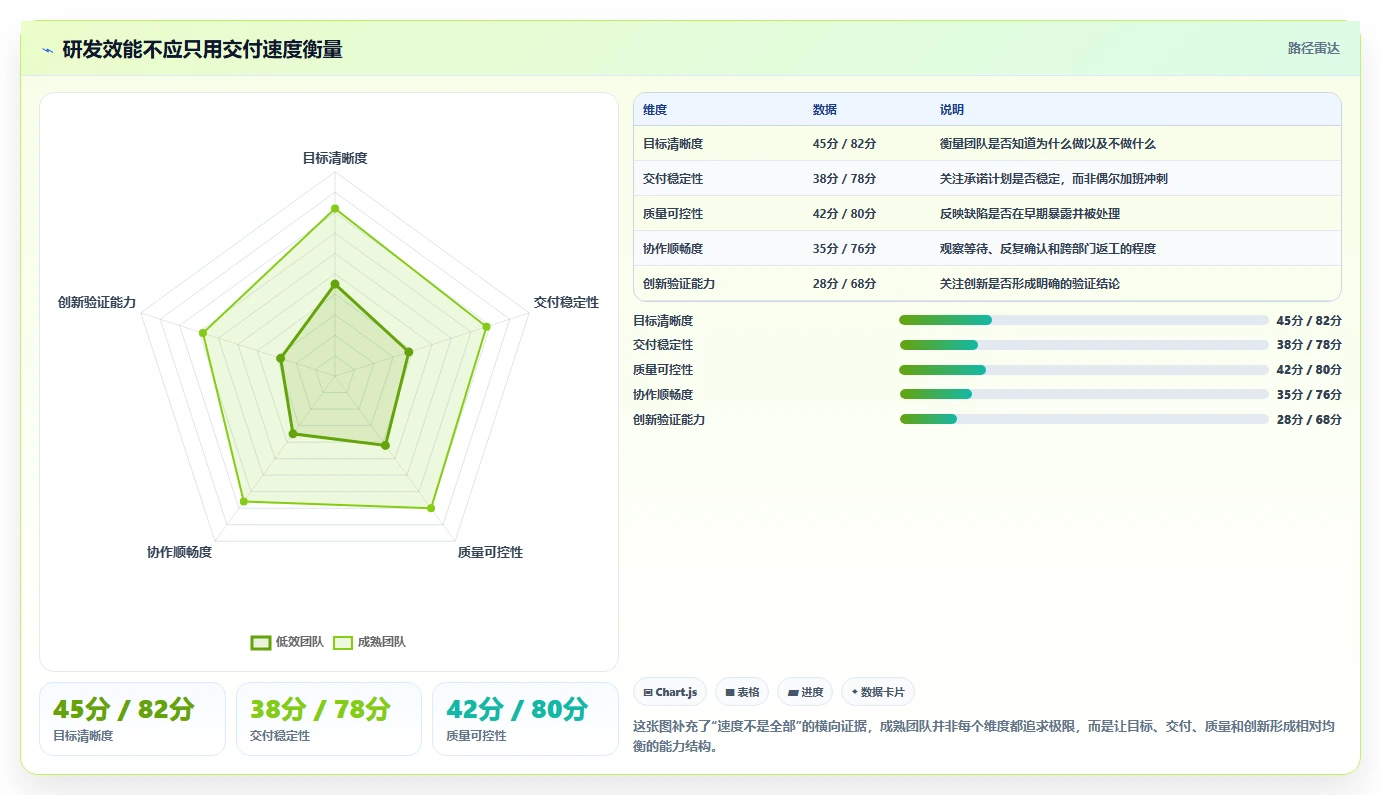Open the 目标清晰度 data card
The image size is (1381, 795).
click(132, 719)
